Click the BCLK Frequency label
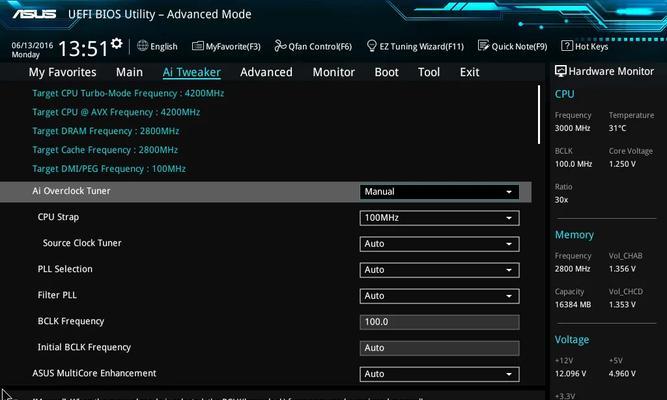Image resolution: width=667 pixels, height=400 pixels. click(71, 321)
